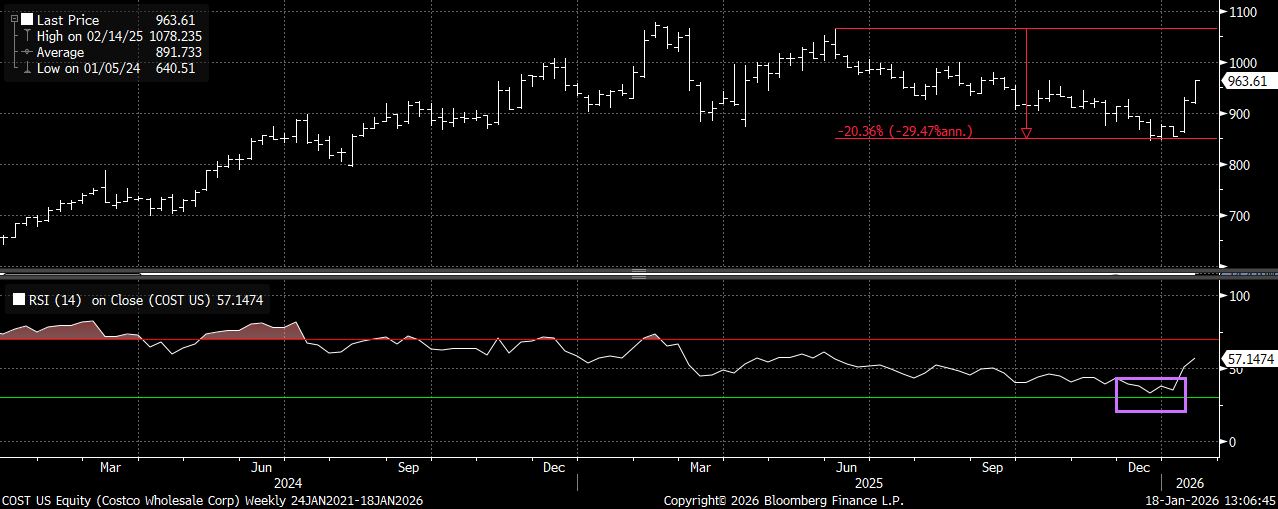Collapse the Last Price legend tree
1278x509 pixels.
(13, 19)
